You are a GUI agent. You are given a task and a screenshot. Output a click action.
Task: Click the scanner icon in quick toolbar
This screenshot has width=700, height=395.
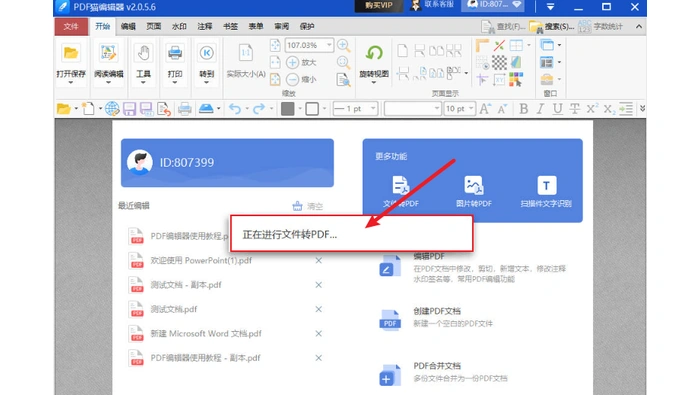click(x=206, y=108)
